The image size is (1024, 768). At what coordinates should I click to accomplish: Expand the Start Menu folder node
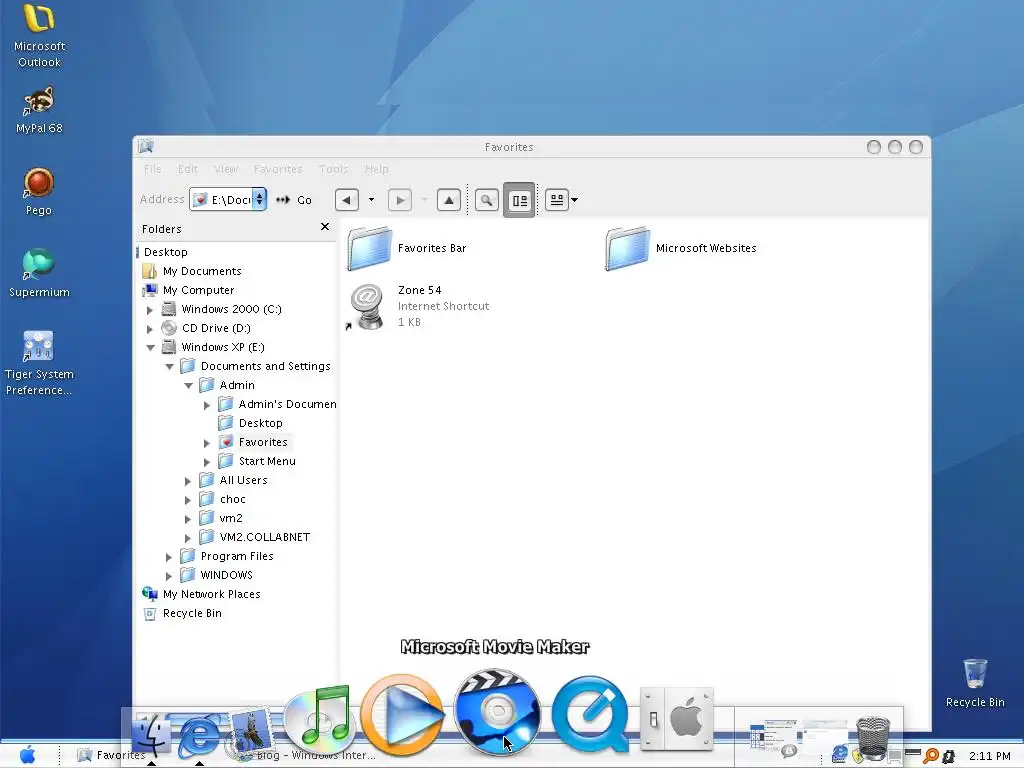pos(207,462)
